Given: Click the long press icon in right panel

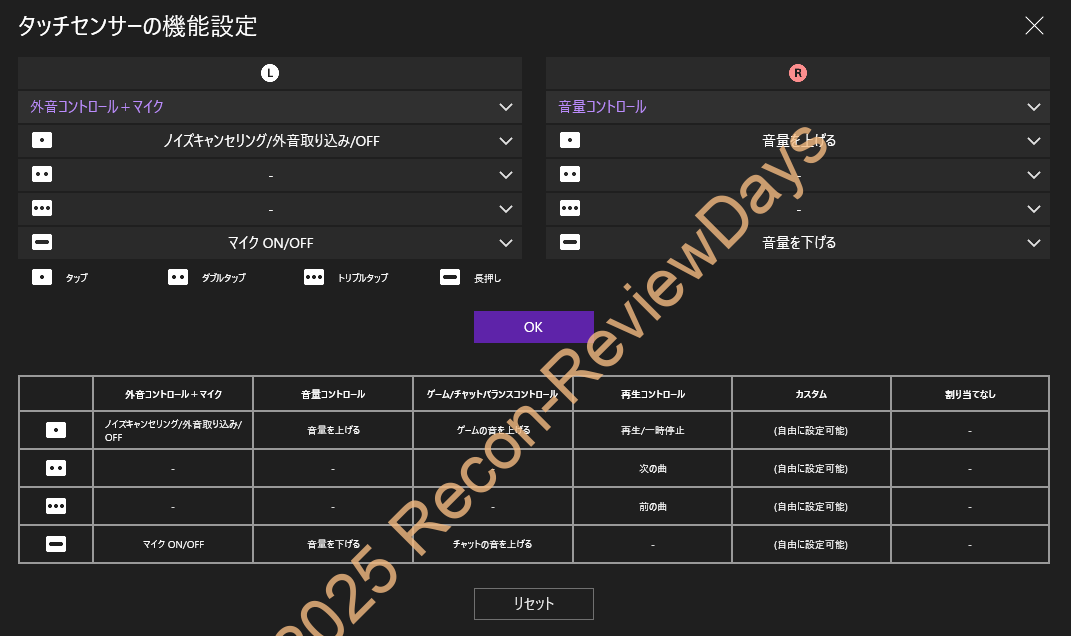Looking at the screenshot, I should coord(570,243).
